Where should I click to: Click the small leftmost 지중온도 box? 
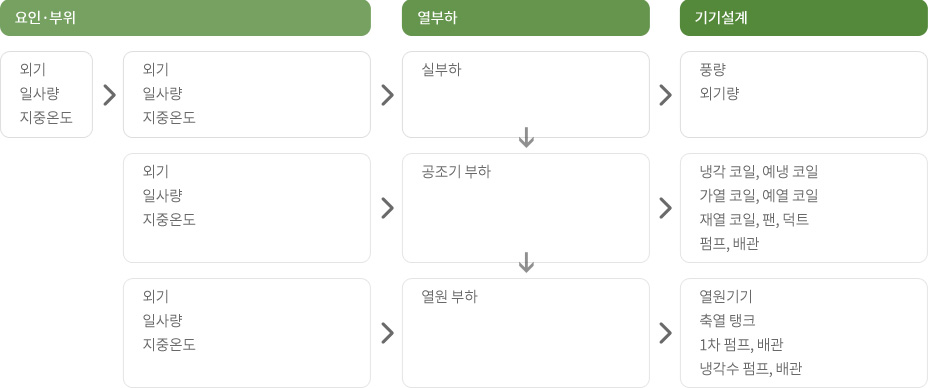pyautogui.click(x=46, y=95)
